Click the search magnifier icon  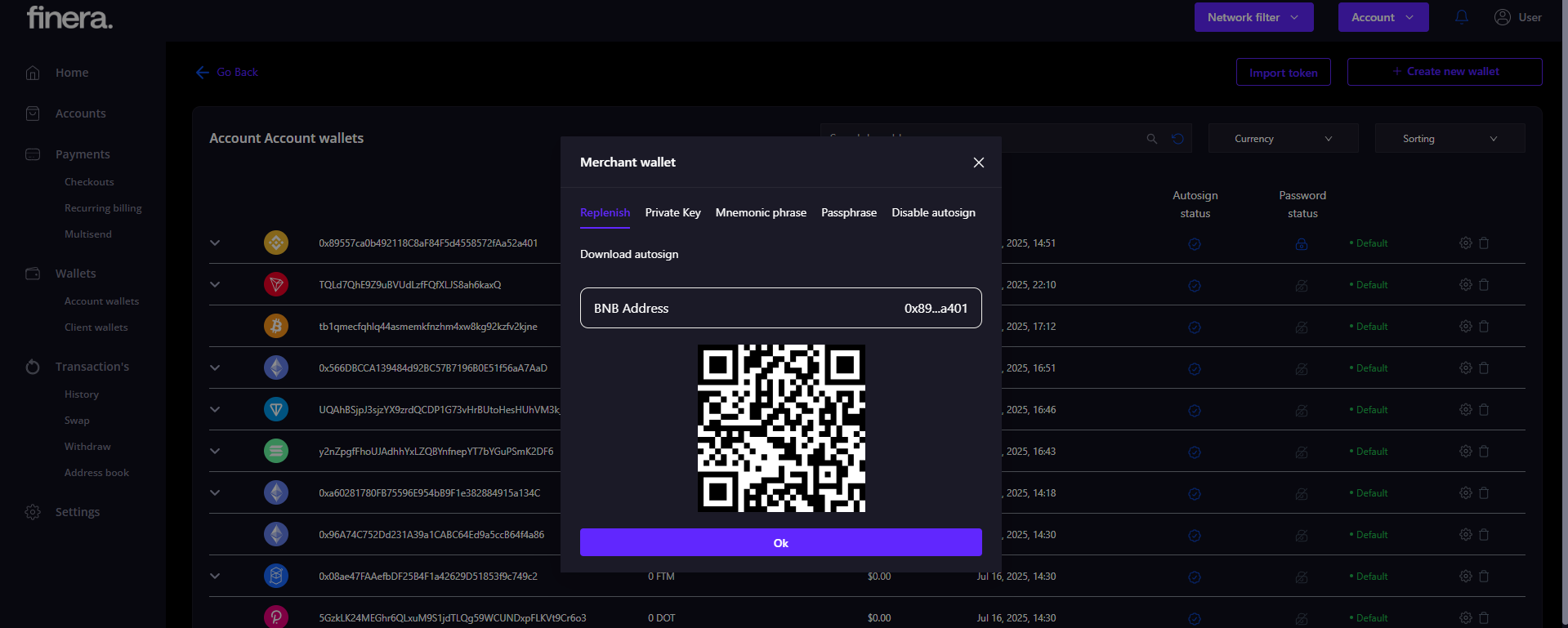(x=1152, y=139)
